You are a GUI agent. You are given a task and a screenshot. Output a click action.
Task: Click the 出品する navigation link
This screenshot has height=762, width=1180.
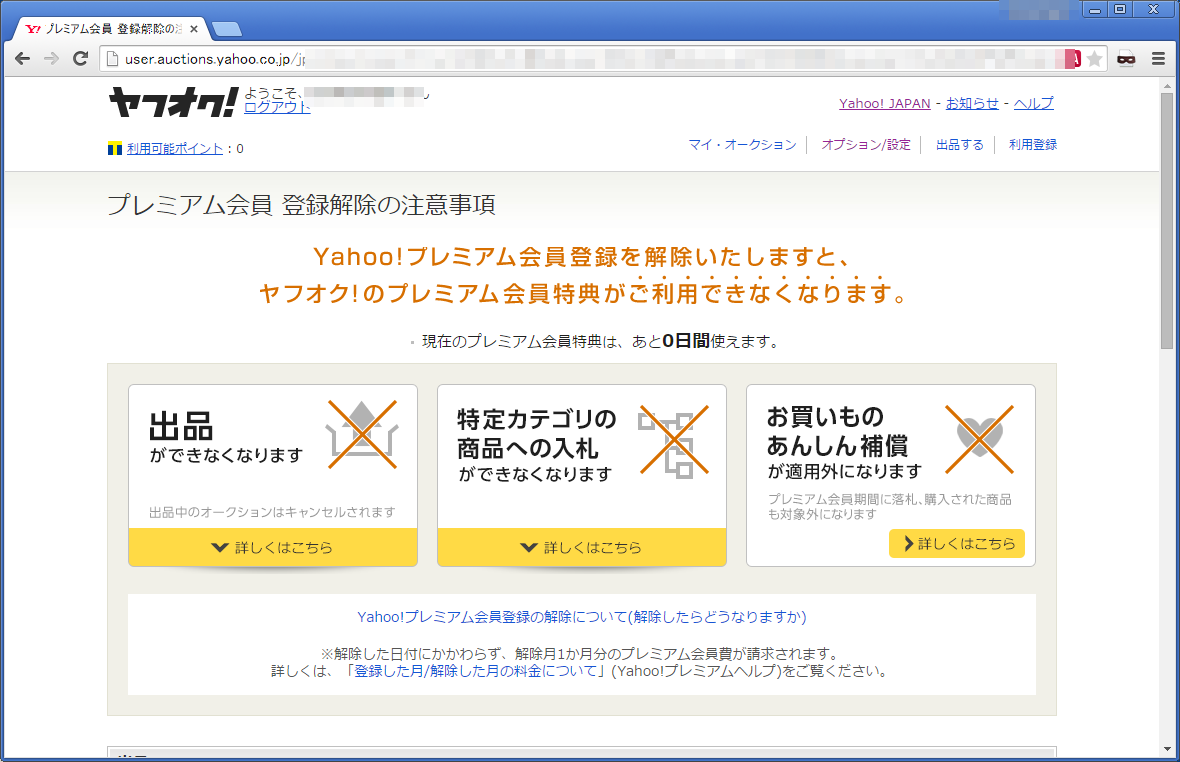tap(959, 145)
